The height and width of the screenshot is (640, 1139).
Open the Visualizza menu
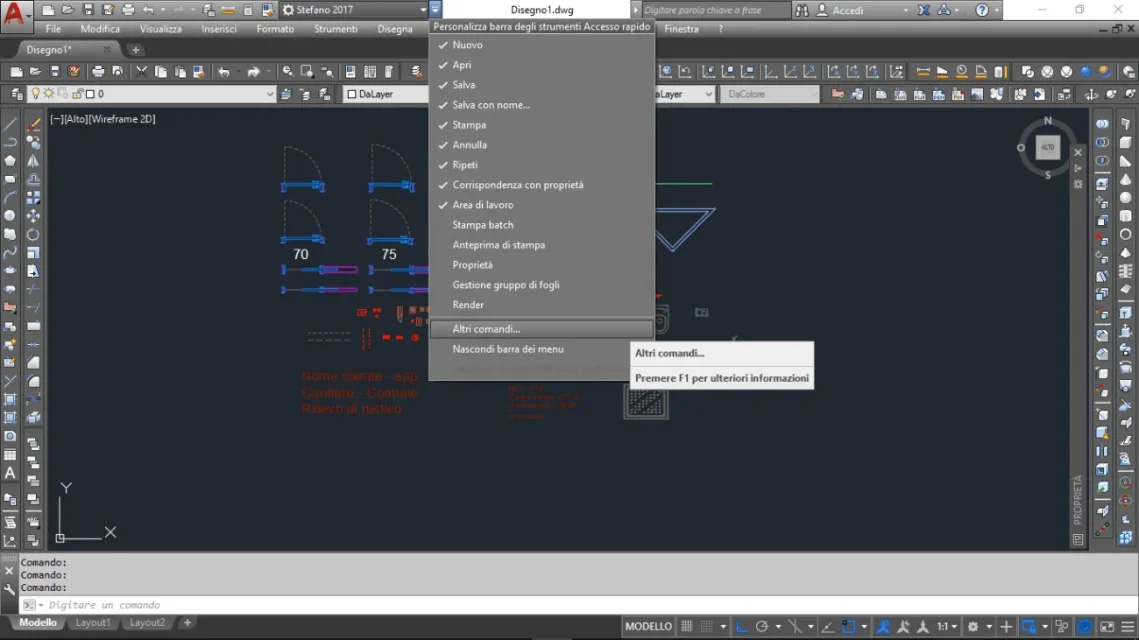point(161,29)
